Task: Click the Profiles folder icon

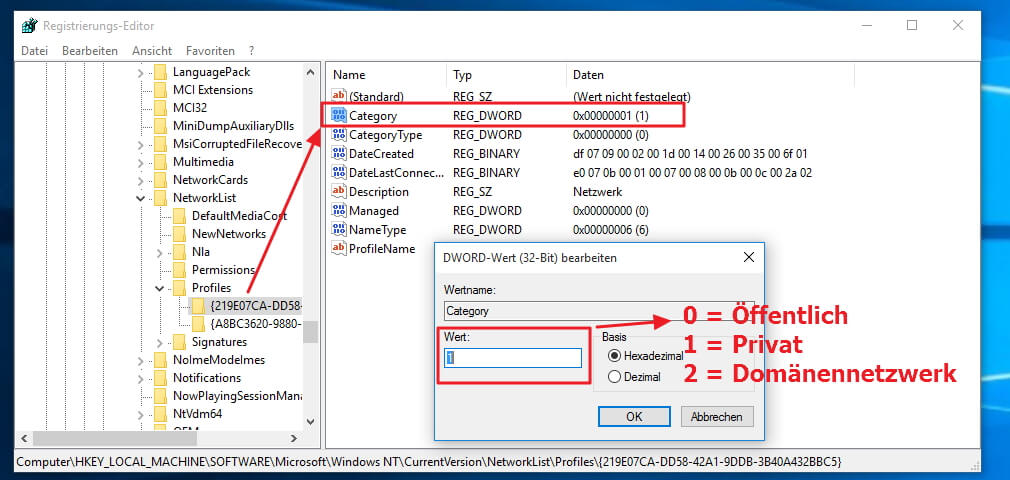Action: pyautogui.click(x=180, y=287)
